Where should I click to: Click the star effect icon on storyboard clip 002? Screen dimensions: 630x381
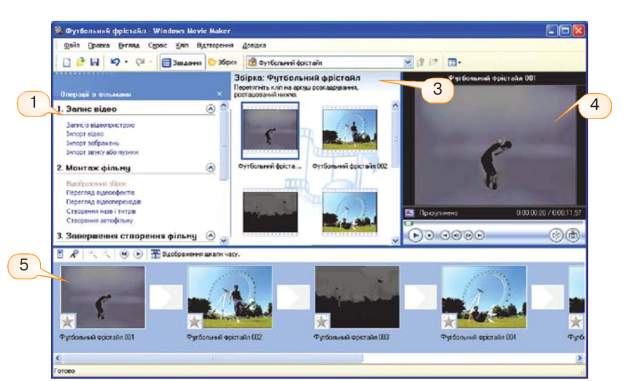point(195,322)
